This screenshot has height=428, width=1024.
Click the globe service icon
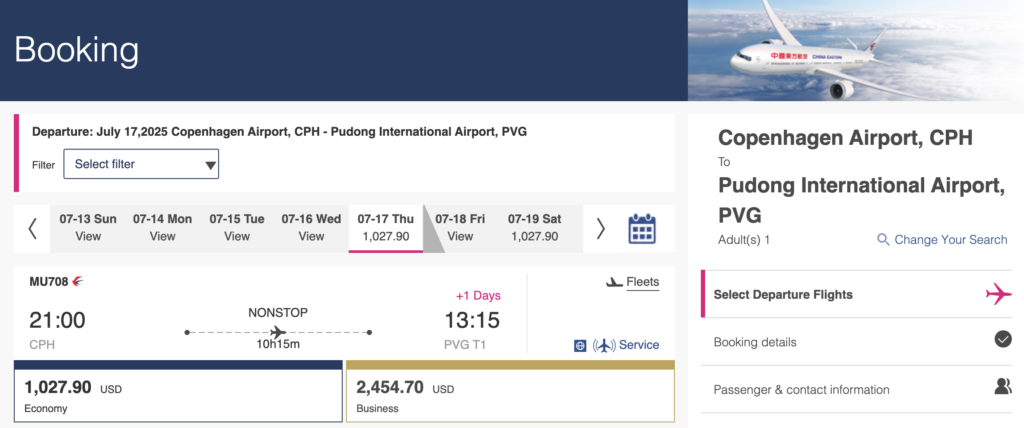[x=580, y=345]
